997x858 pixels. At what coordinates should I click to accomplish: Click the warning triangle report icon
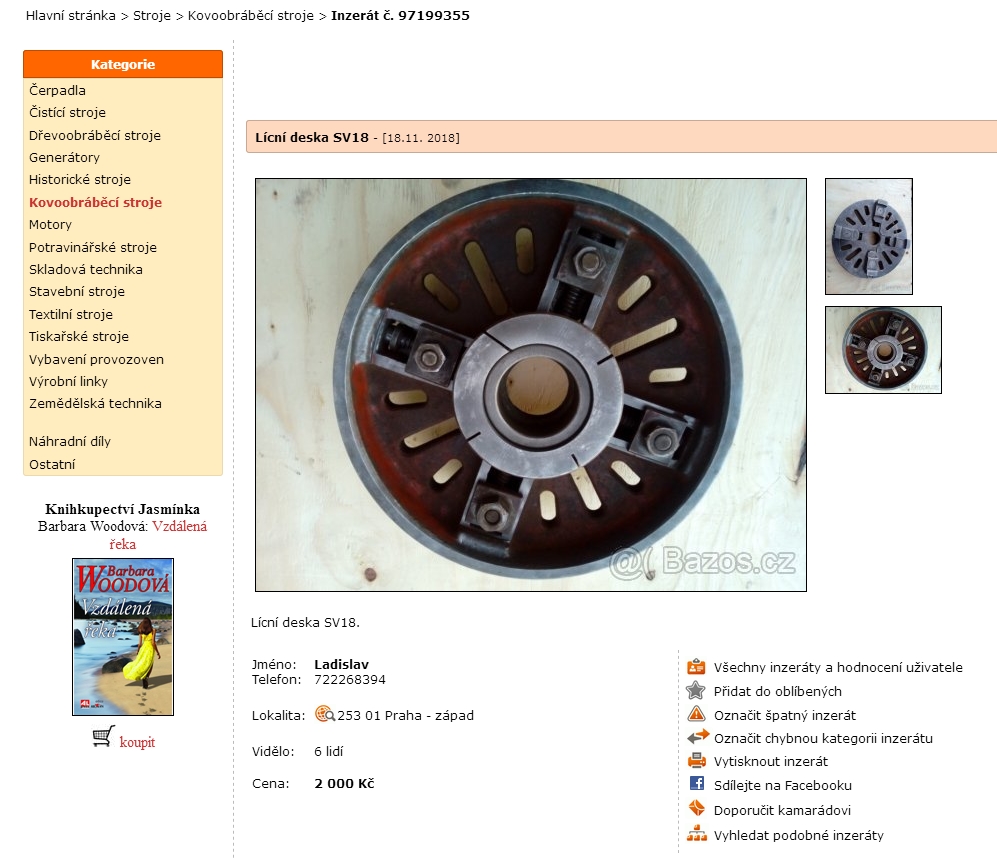click(x=696, y=714)
